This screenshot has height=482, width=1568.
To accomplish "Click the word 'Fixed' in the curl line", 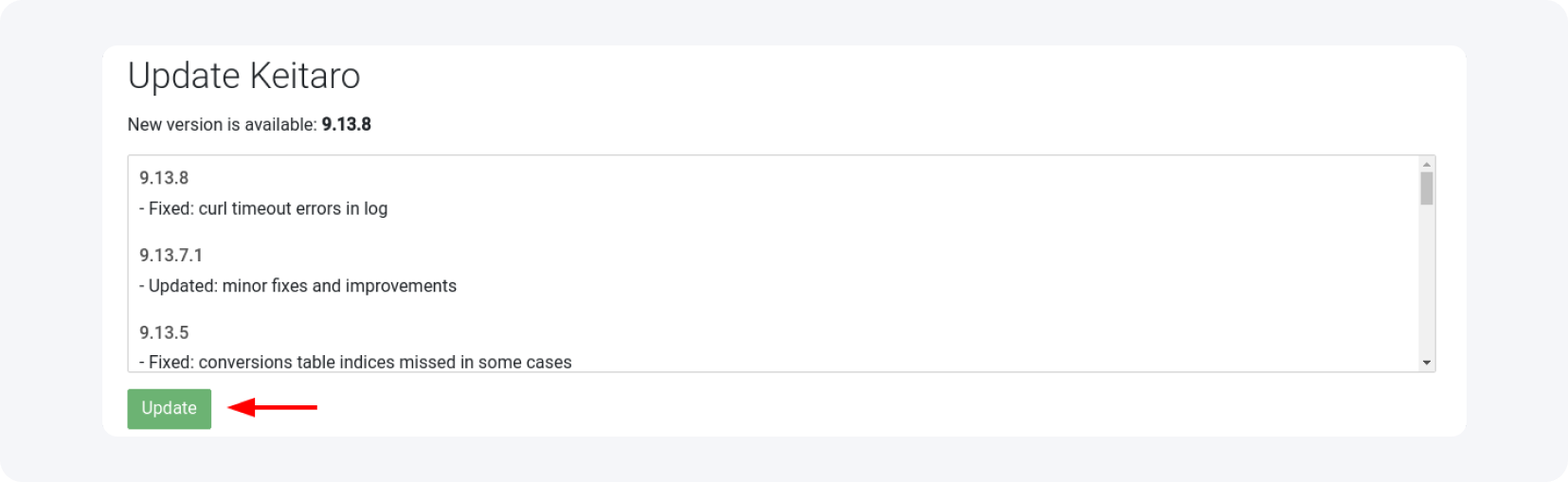I will 171,208.
